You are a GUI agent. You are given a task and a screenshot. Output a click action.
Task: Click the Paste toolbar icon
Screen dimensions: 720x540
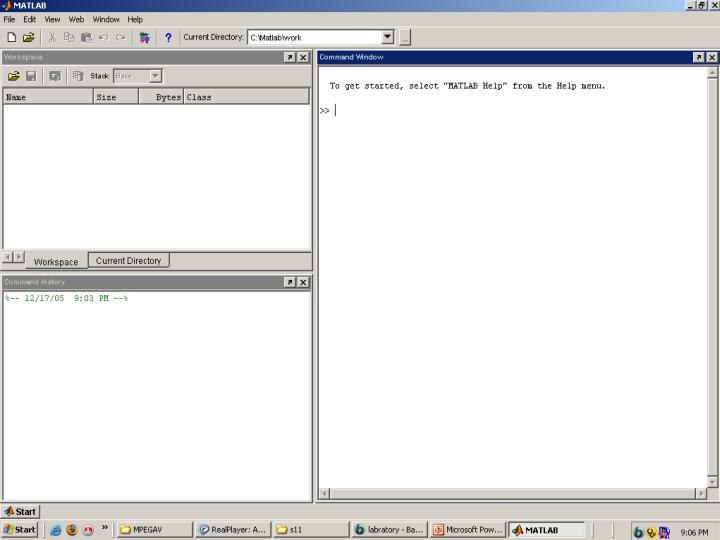click(x=86, y=37)
